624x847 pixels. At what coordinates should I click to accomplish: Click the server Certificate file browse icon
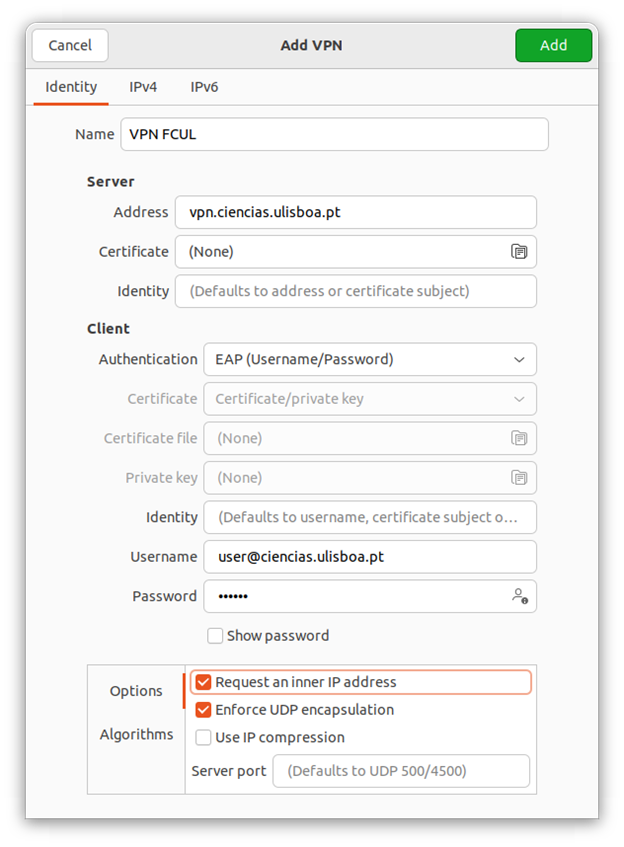click(519, 252)
